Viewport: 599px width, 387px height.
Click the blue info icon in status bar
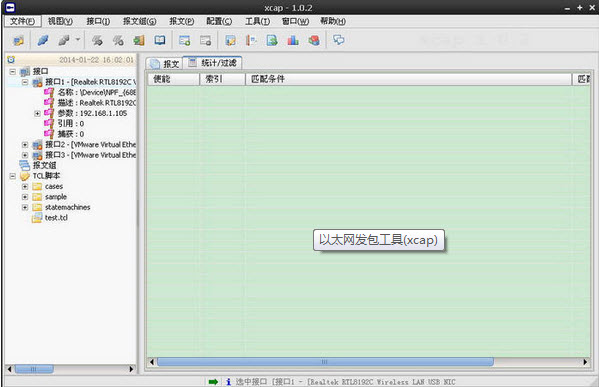(228, 382)
